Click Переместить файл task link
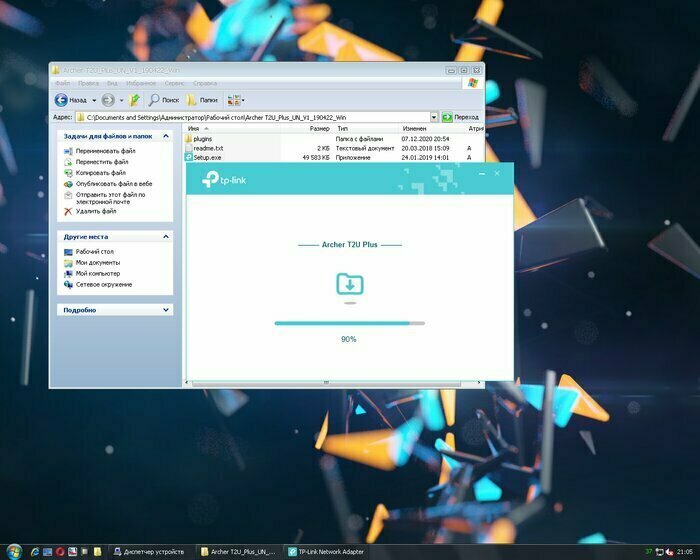 102,162
